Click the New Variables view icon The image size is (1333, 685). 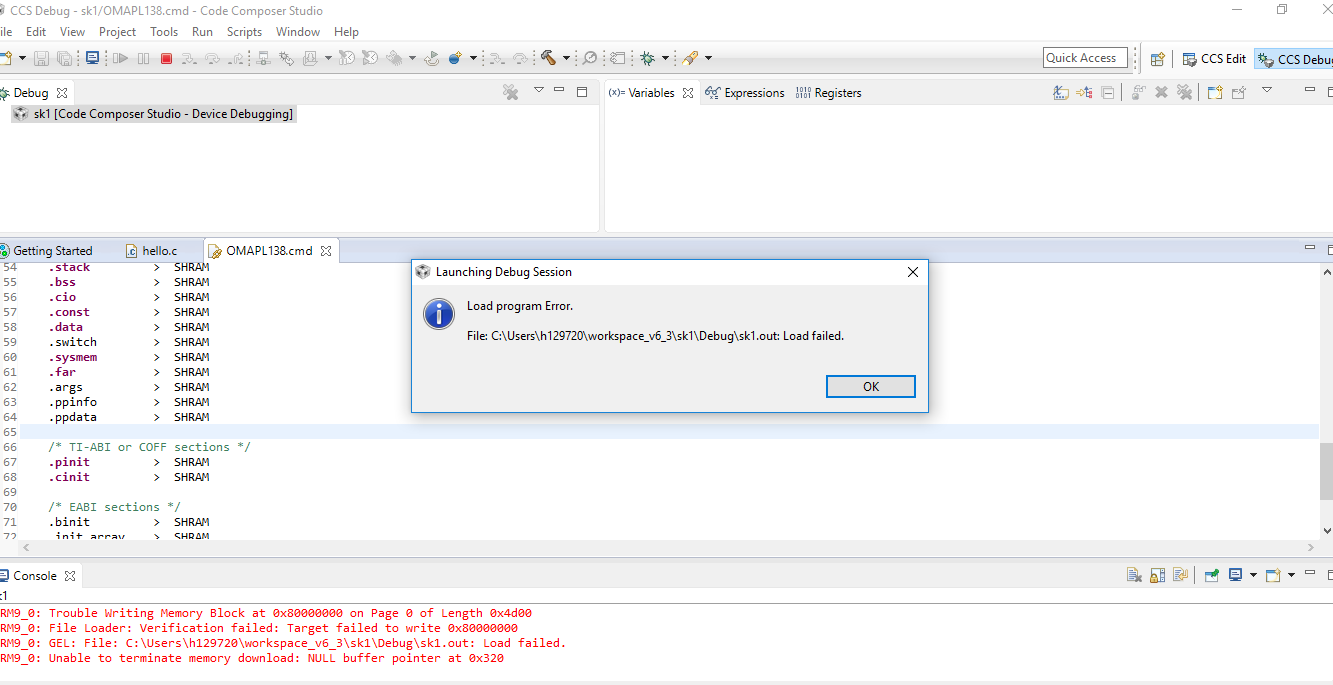[x=1215, y=92]
